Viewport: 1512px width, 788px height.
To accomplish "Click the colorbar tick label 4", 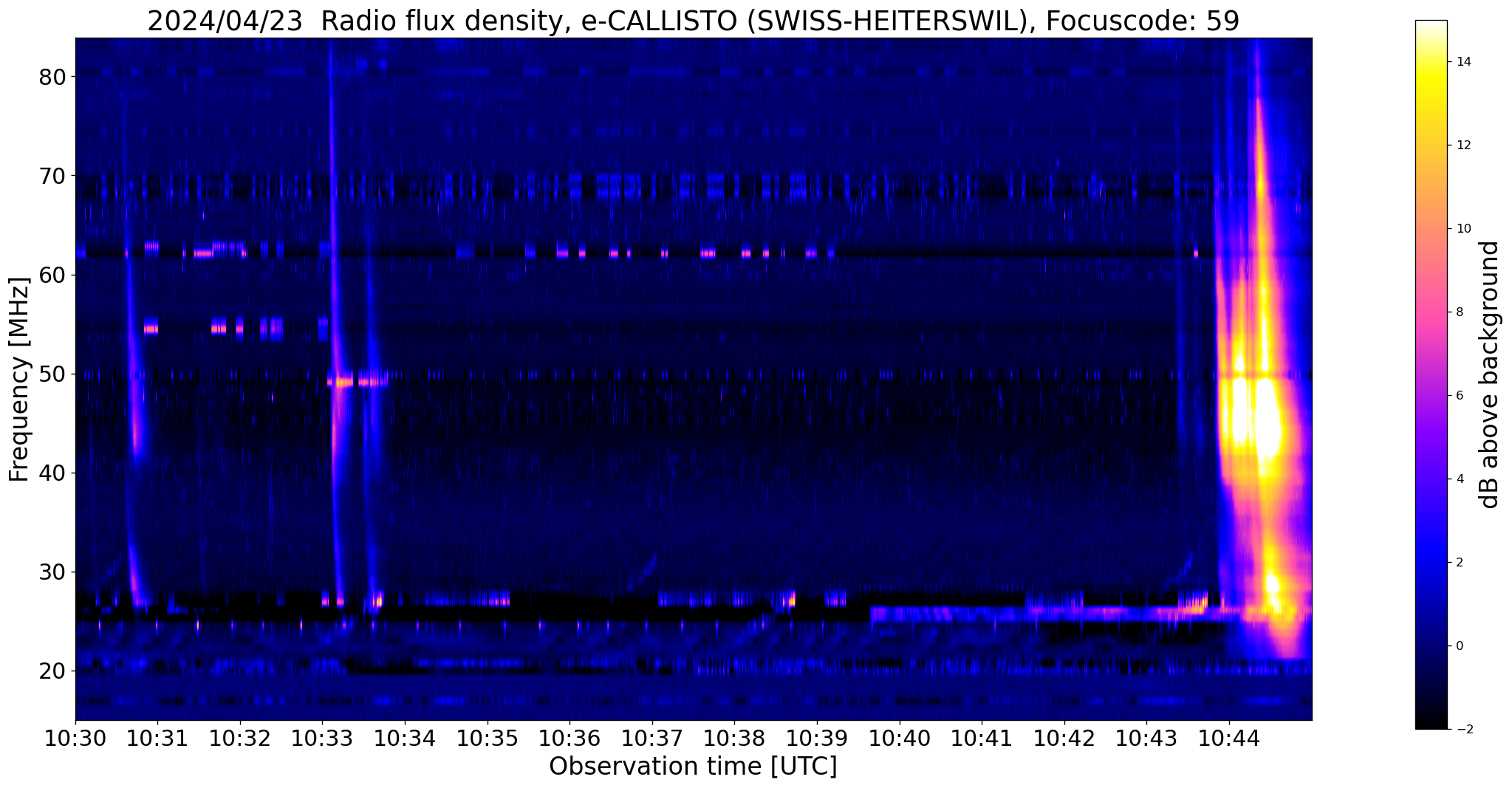I will [x=1459, y=479].
